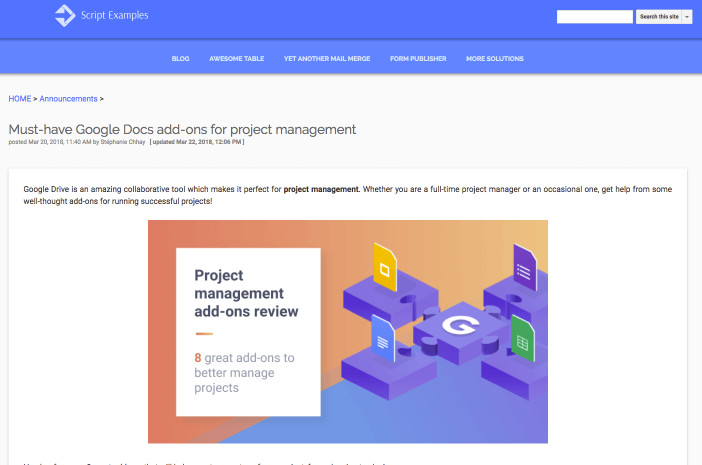Expand the search options dropdown arrow

[687, 17]
